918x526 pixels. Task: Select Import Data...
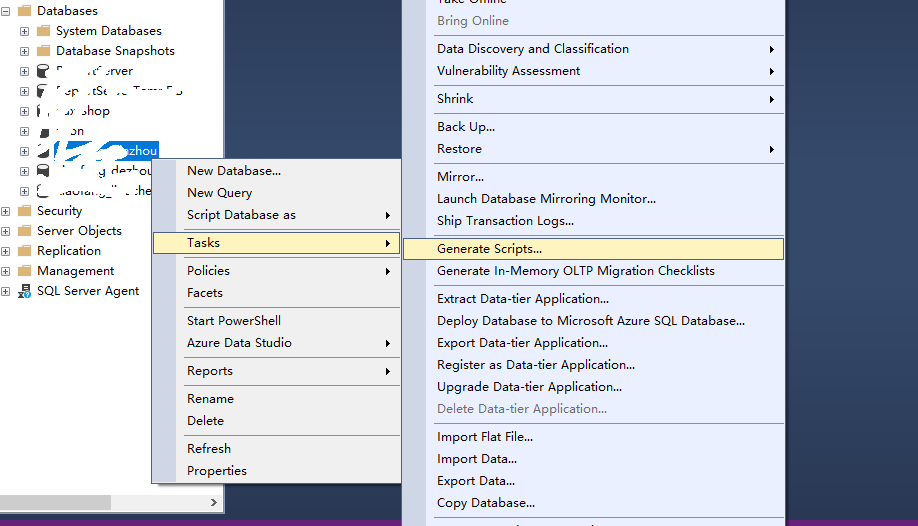tap(593, 459)
